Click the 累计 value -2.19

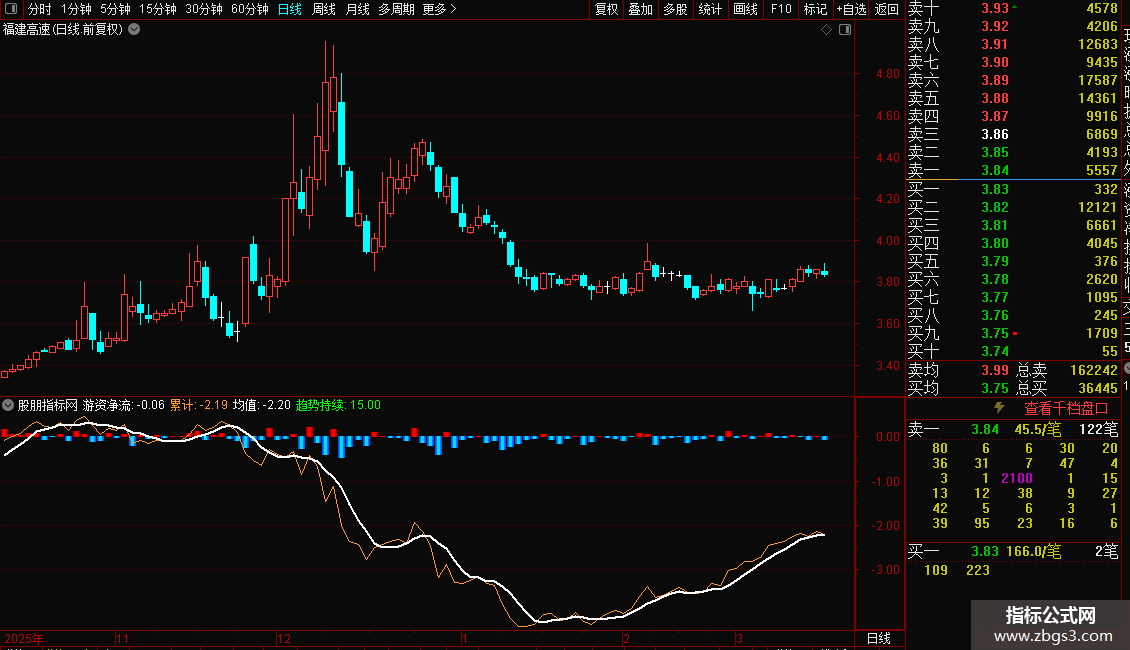click(x=213, y=405)
